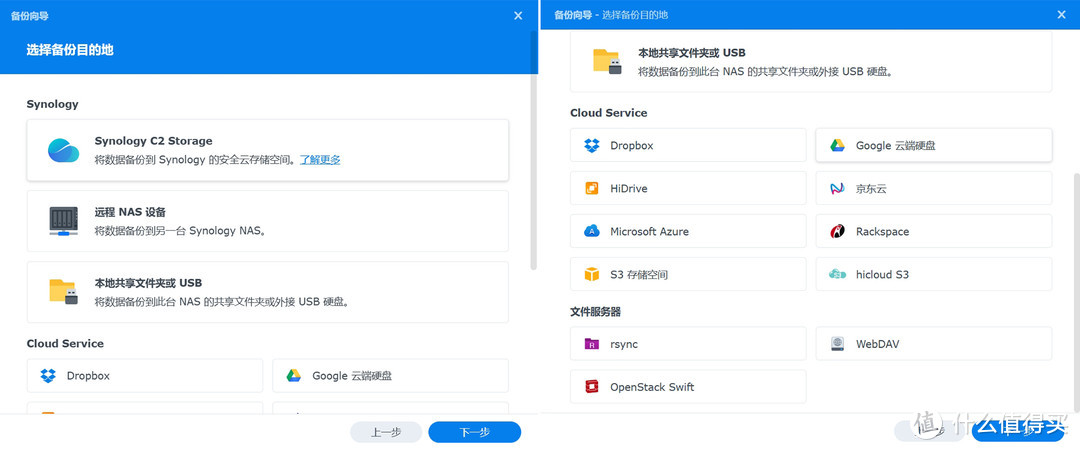Choose the WebDAV icon

click(x=837, y=344)
